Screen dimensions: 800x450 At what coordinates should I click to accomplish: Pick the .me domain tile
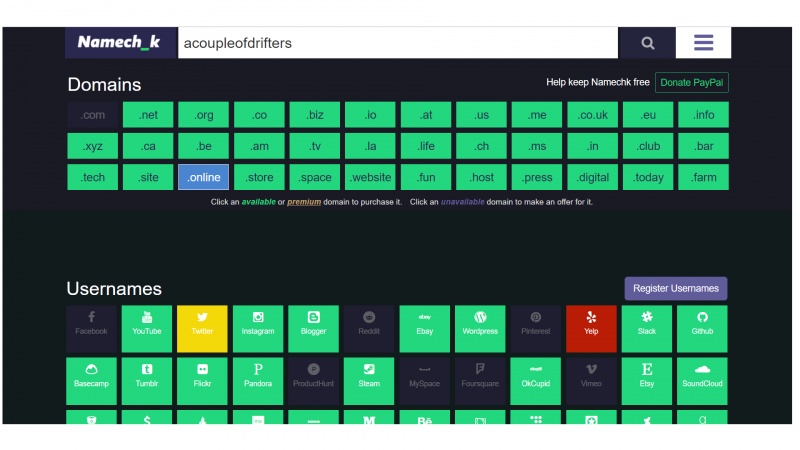tap(537, 115)
